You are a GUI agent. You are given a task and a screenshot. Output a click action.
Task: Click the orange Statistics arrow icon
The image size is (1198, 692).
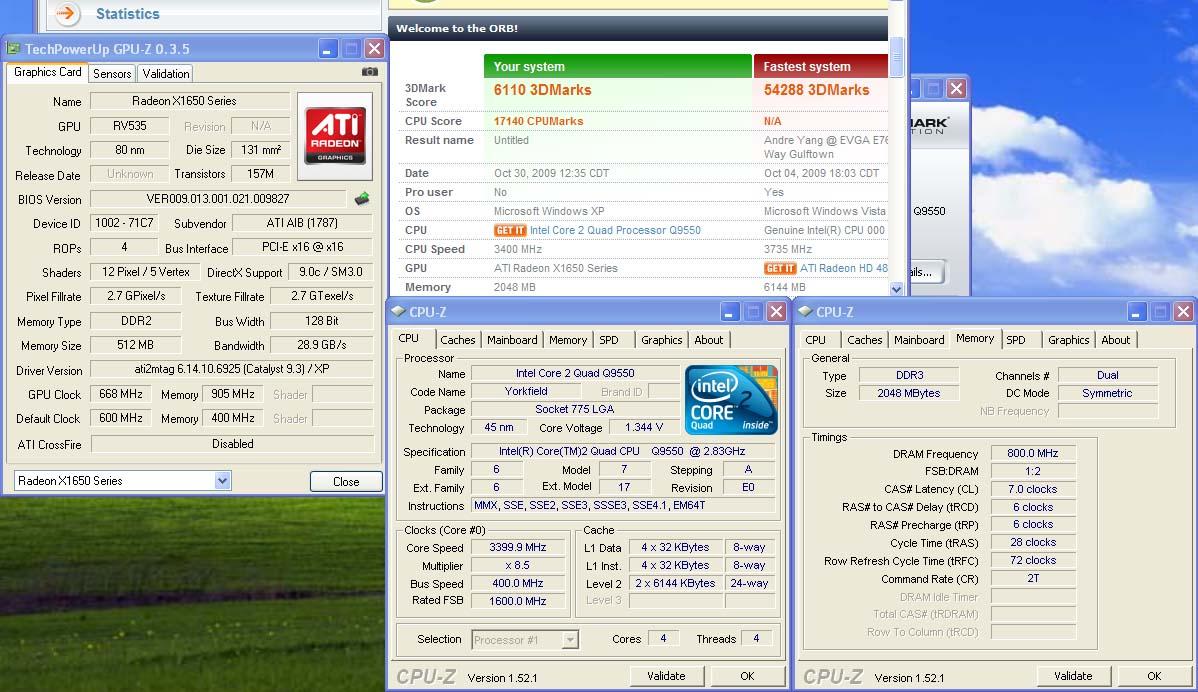click(x=66, y=13)
